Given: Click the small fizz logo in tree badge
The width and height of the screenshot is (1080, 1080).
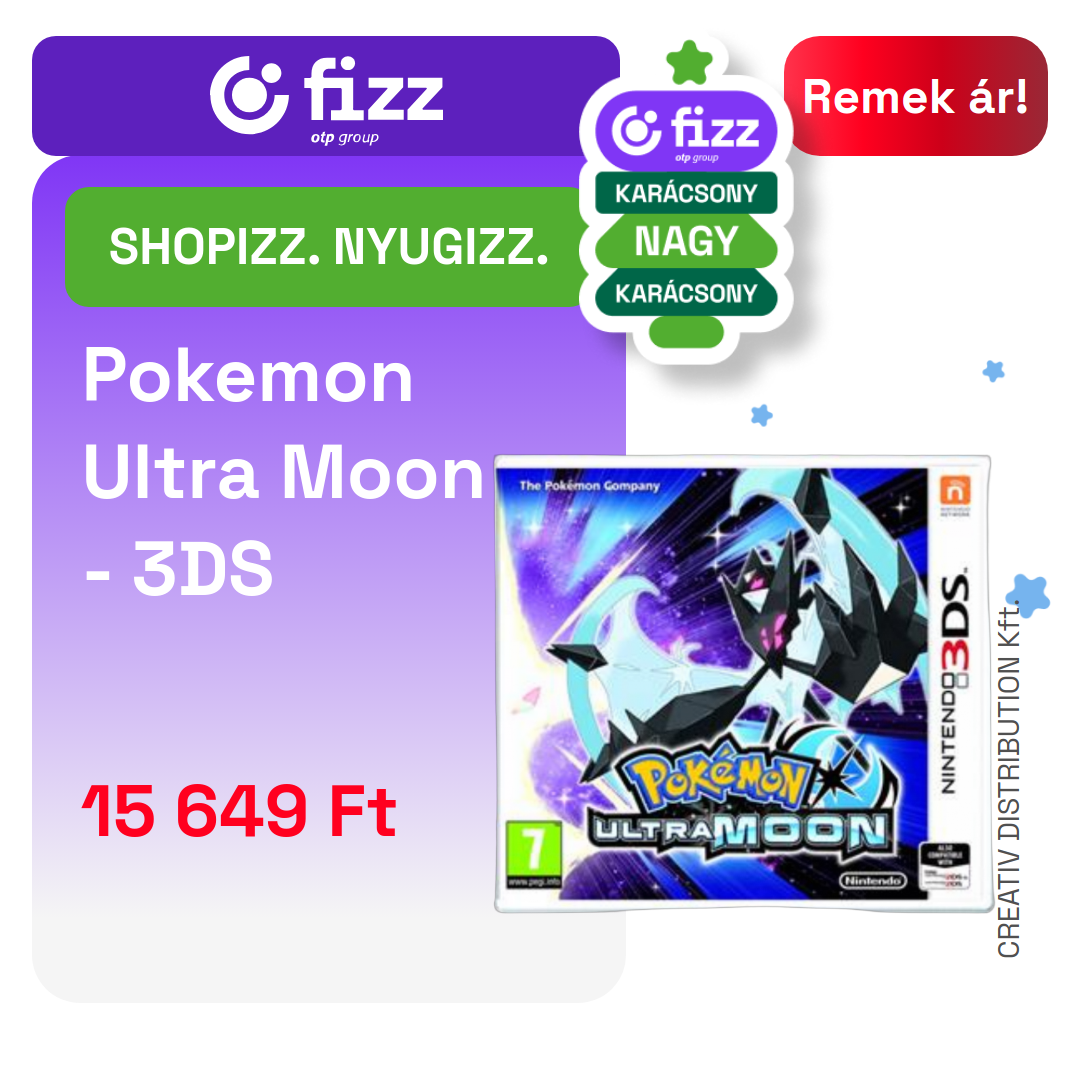Looking at the screenshot, I should [x=686, y=131].
